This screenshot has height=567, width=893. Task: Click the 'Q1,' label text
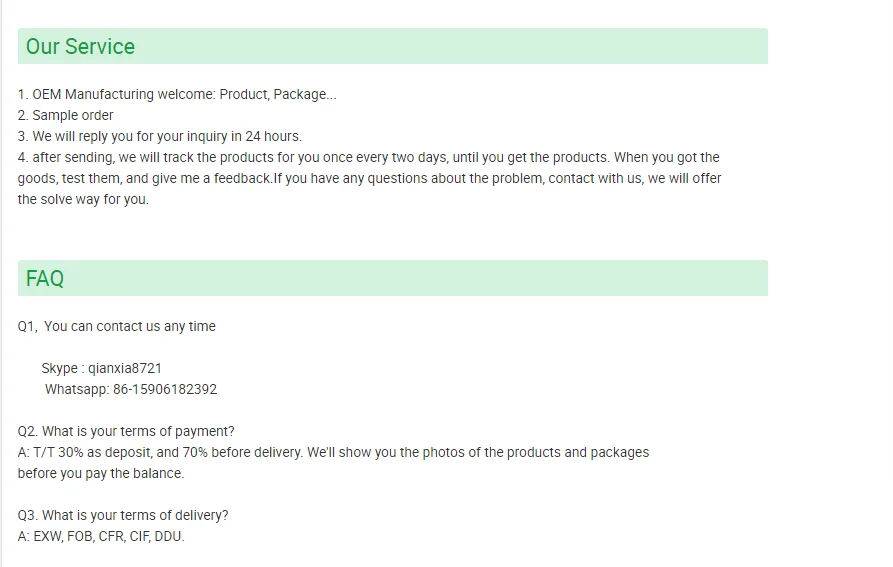pyautogui.click(x=28, y=327)
